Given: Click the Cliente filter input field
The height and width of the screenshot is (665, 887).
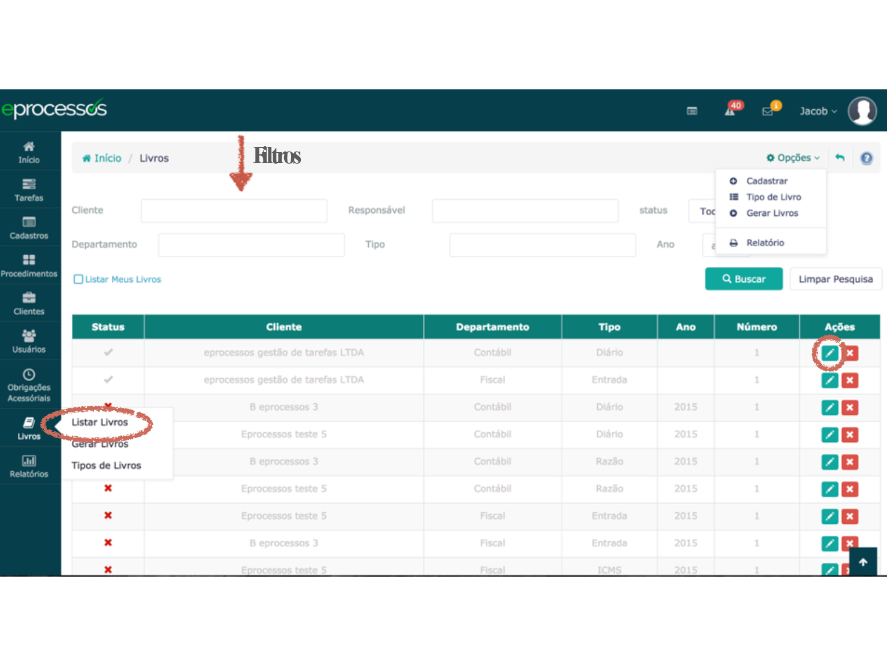Looking at the screenshot, I should [234, 211].
